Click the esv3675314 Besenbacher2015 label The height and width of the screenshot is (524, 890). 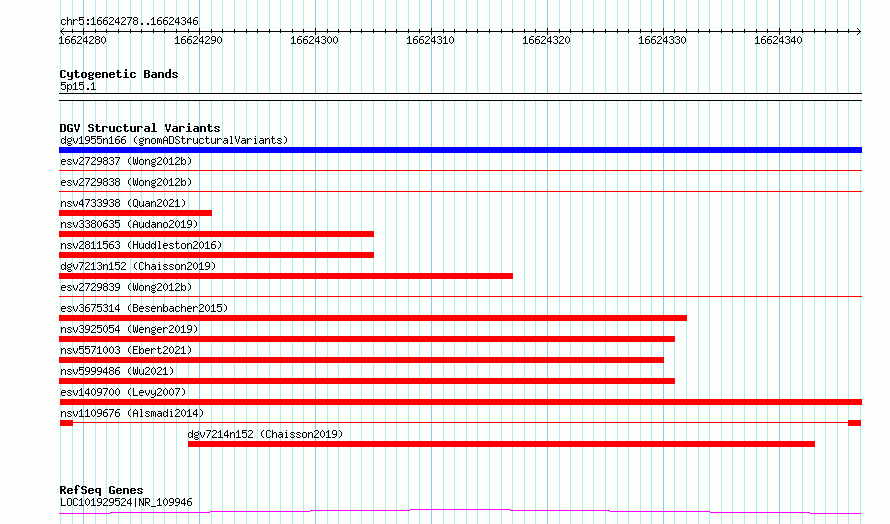(144, 308)
